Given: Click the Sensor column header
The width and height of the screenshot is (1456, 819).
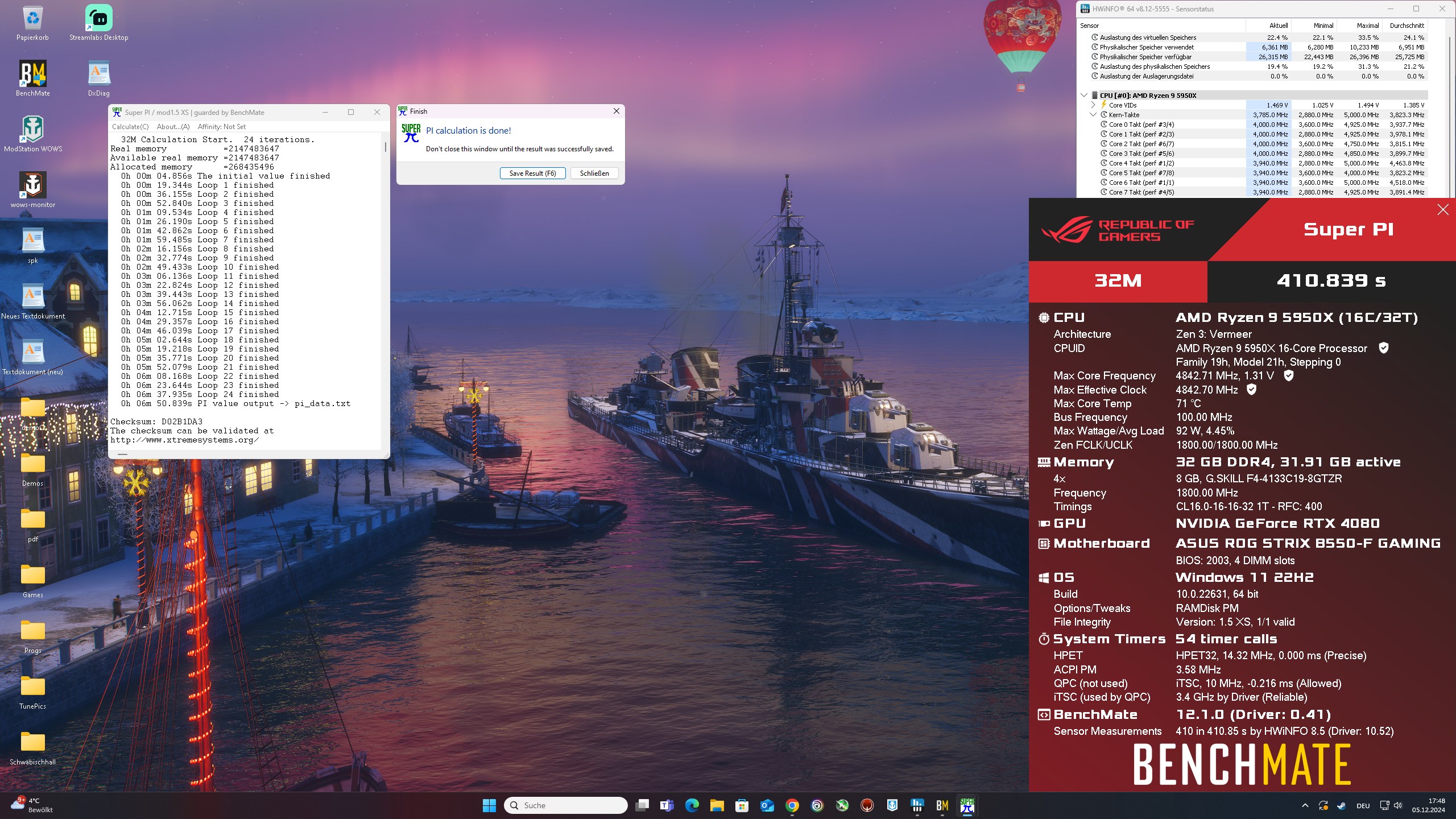Looking at the screenshot, I should 1160,26.
